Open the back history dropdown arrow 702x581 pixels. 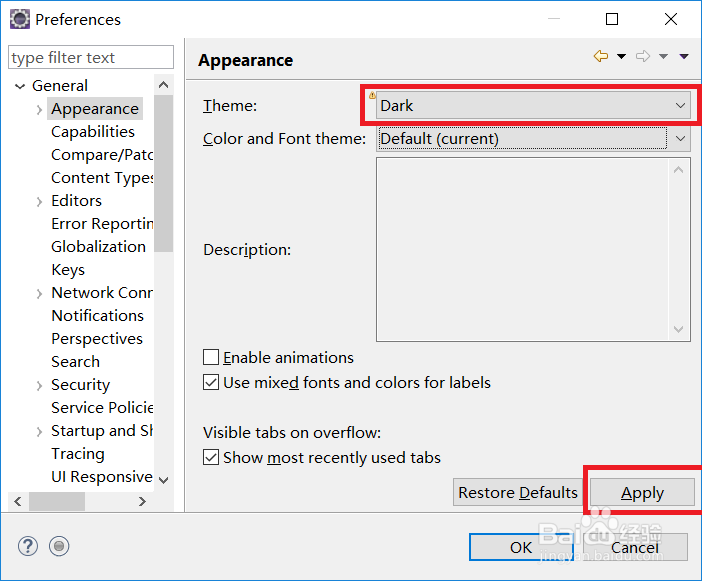(621, 57)
